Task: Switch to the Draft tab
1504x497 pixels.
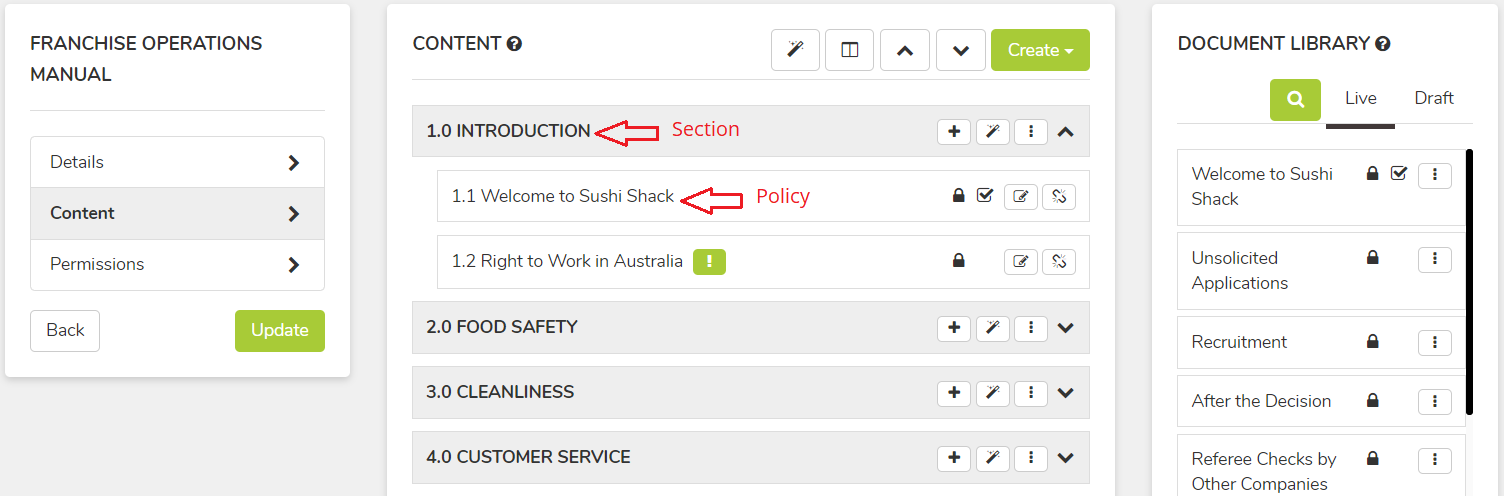Action: pos(1434,98)
